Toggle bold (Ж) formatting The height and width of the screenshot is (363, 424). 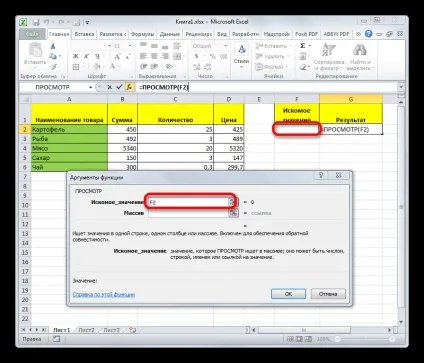(76, 56)
